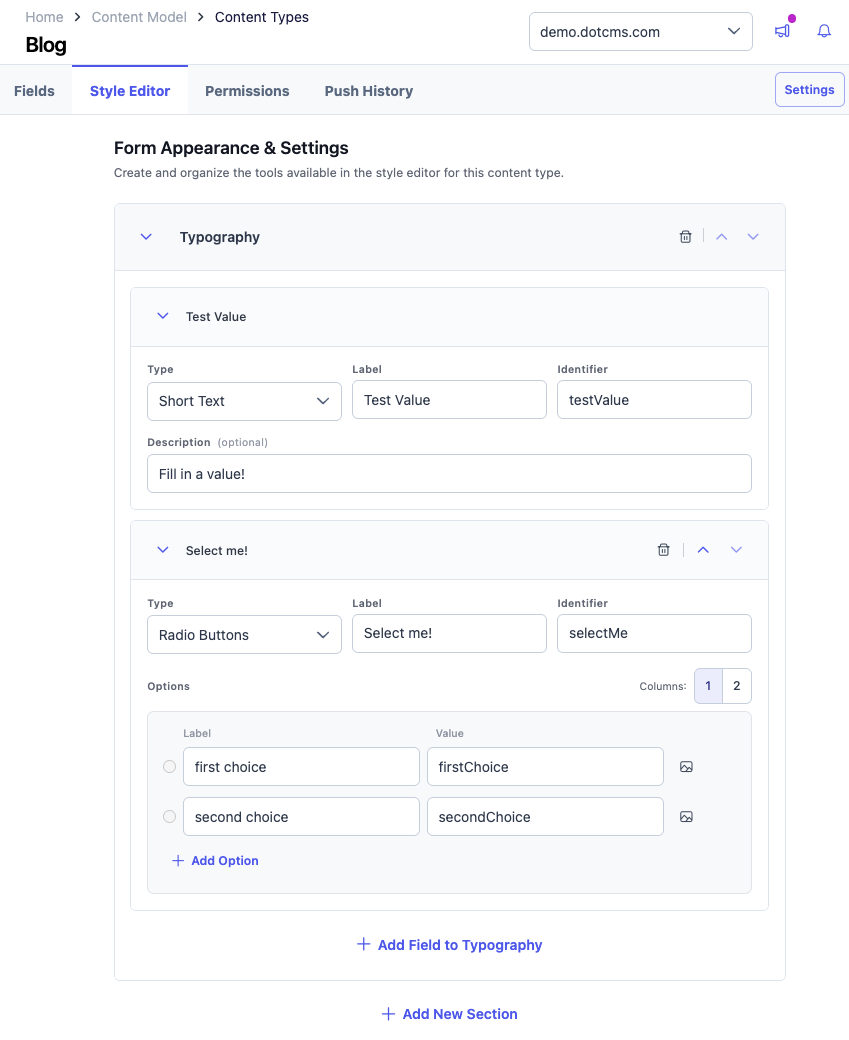This screenshot has height=1040, width=849.
Task: Add image to second choice option
Action: [x=686, y=816]
